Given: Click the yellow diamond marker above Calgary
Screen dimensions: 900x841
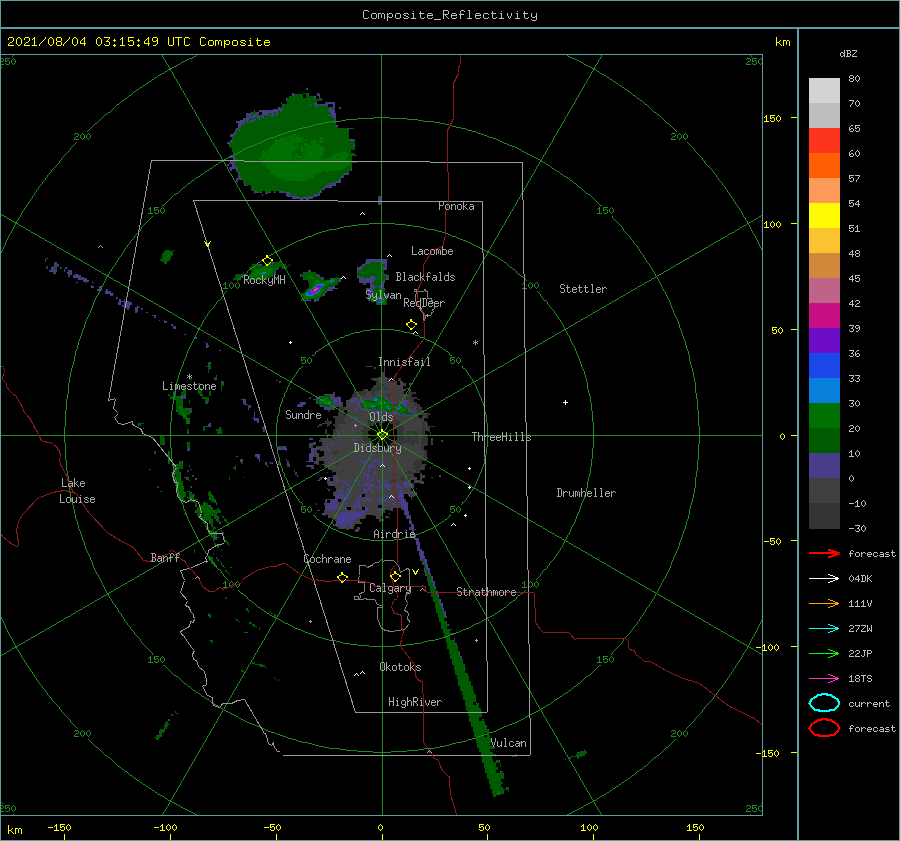Looking at the screenshot, I should point(395,576).
